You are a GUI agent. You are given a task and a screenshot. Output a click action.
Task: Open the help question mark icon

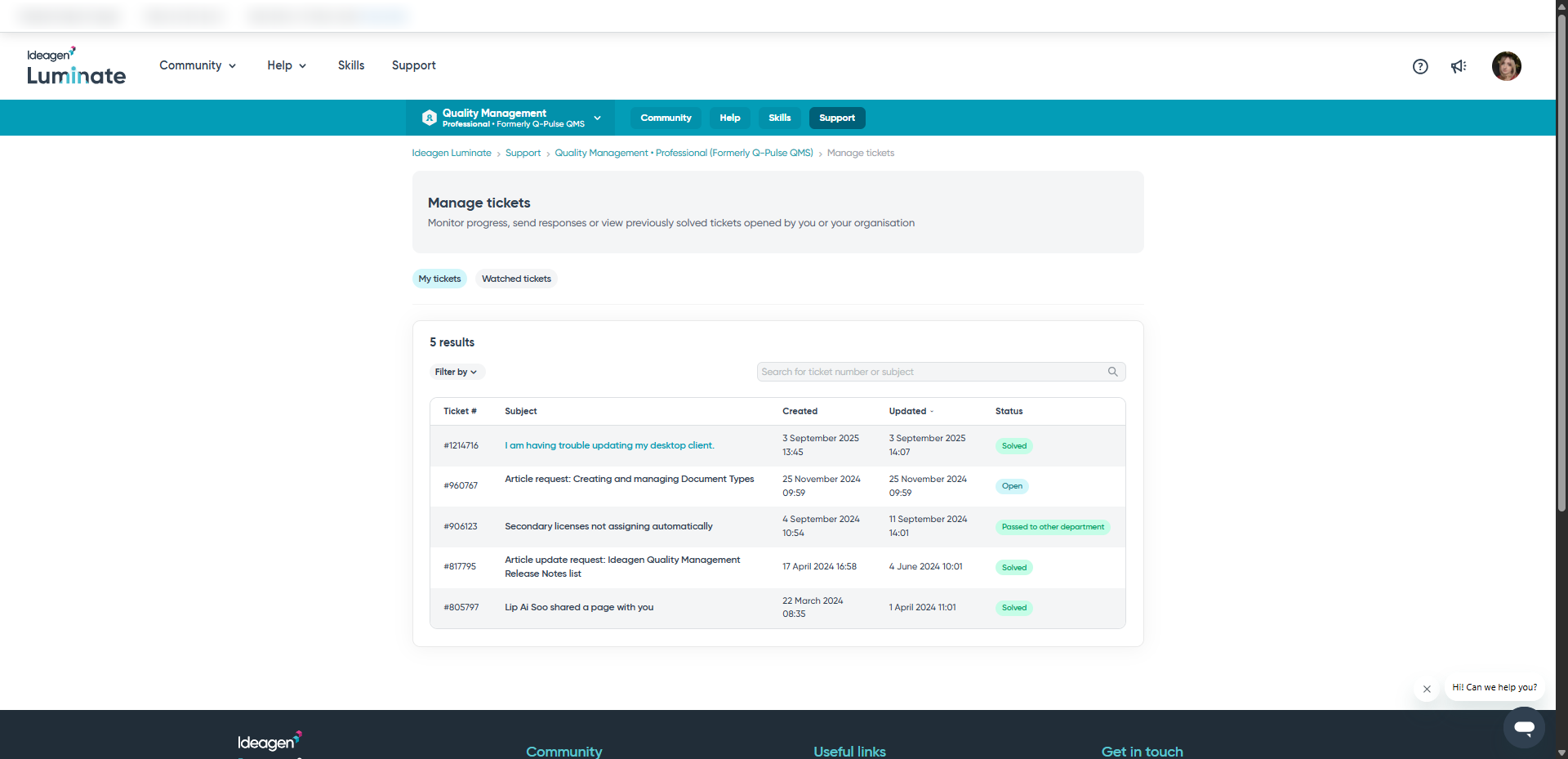click(1421, 66)
